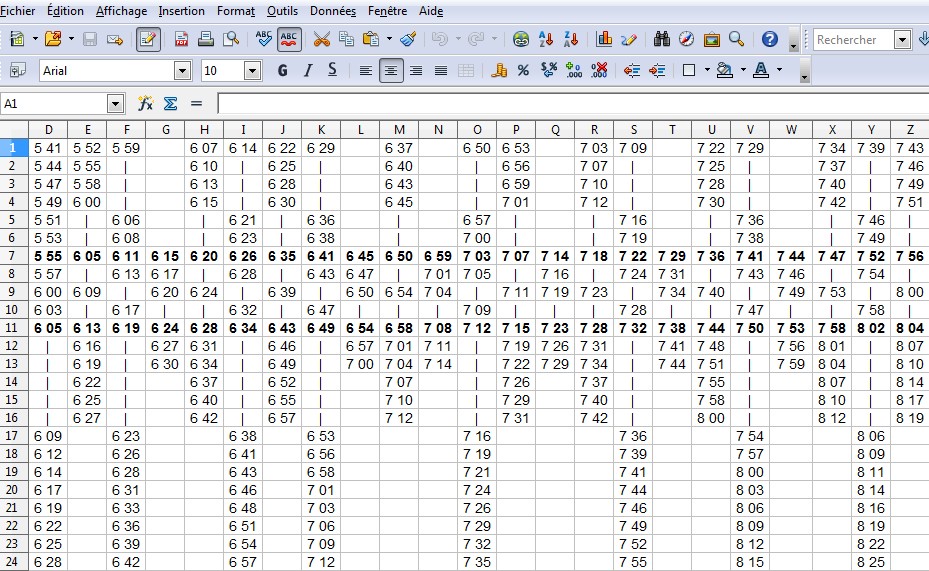This screenshot has height=571, width=929.
Task: Open the Édition menu
Action: pos(65,11)
